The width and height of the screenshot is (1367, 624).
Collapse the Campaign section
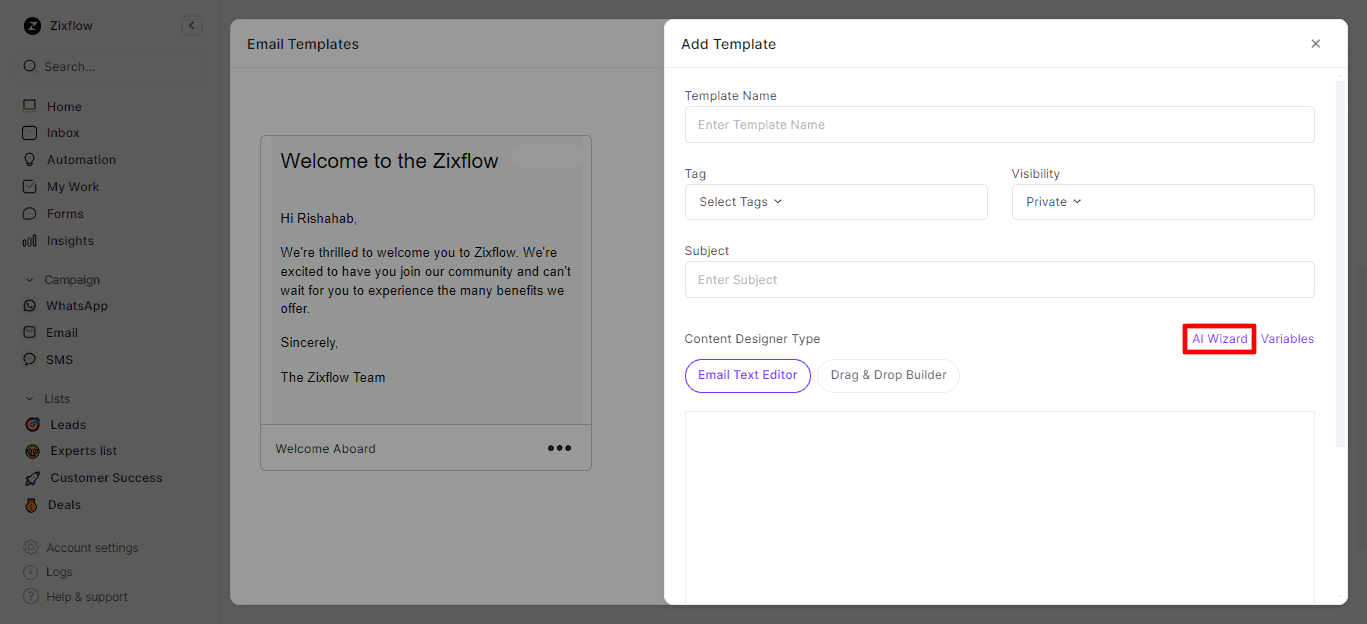pos(30,280)
